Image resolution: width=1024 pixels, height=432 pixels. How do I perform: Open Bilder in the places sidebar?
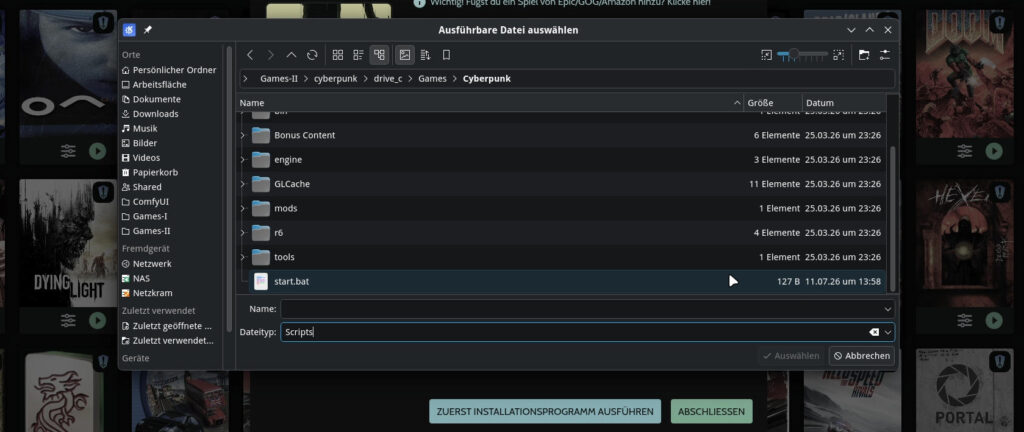click(139, 143)
